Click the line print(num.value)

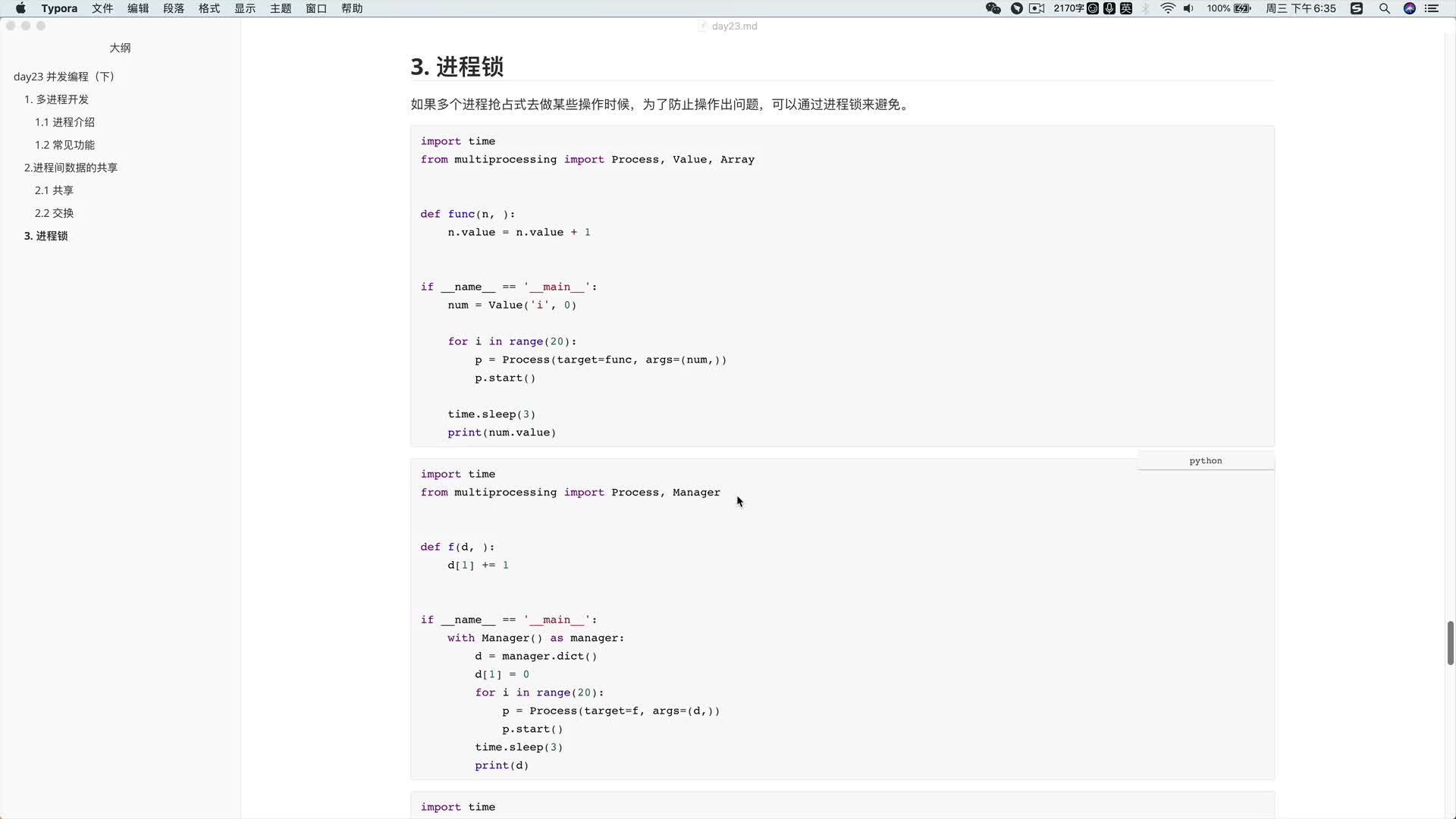point(501,433)
